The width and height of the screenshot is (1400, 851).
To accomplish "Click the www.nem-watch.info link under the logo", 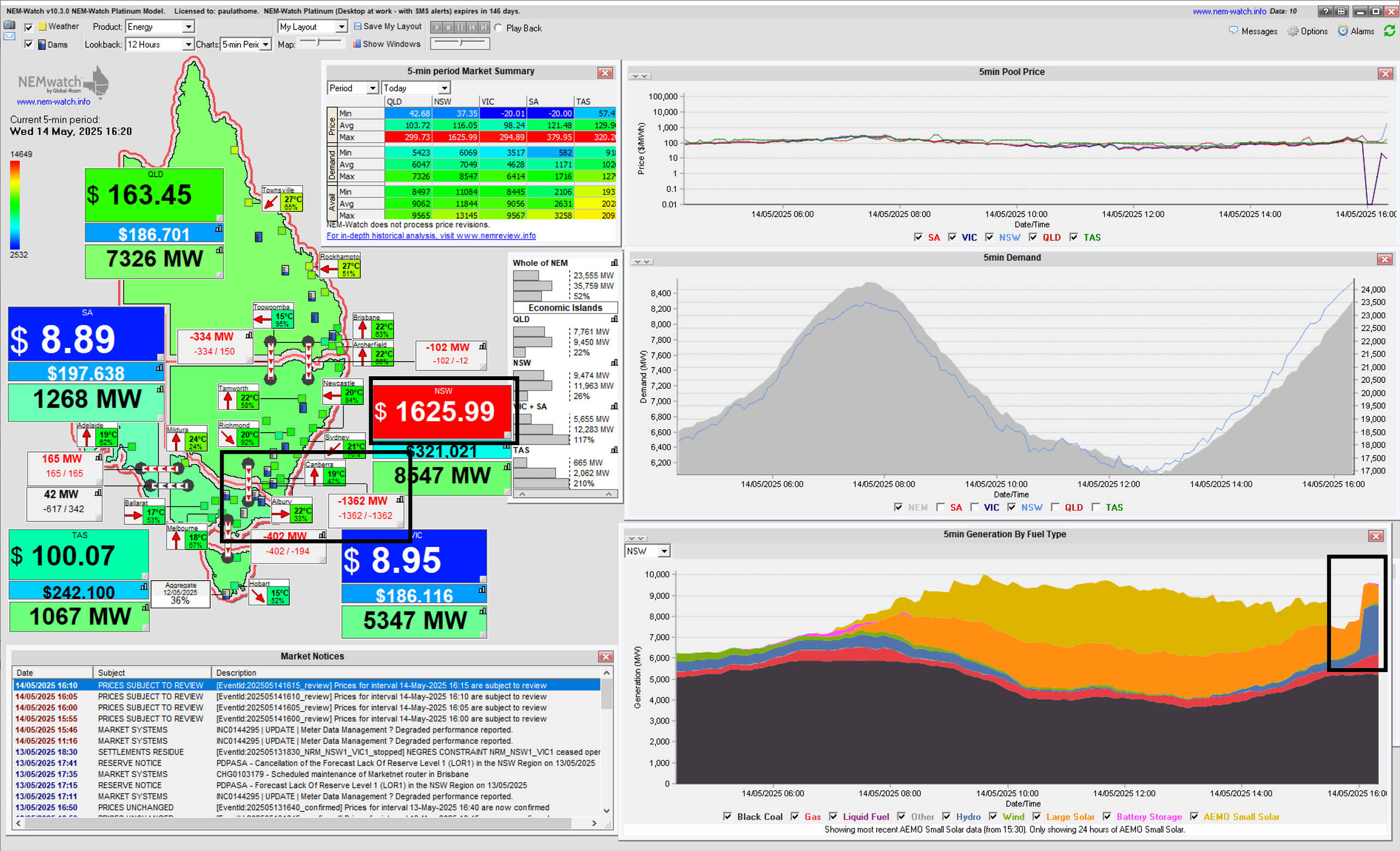I will pyautogui.click(x=54, y=102).
